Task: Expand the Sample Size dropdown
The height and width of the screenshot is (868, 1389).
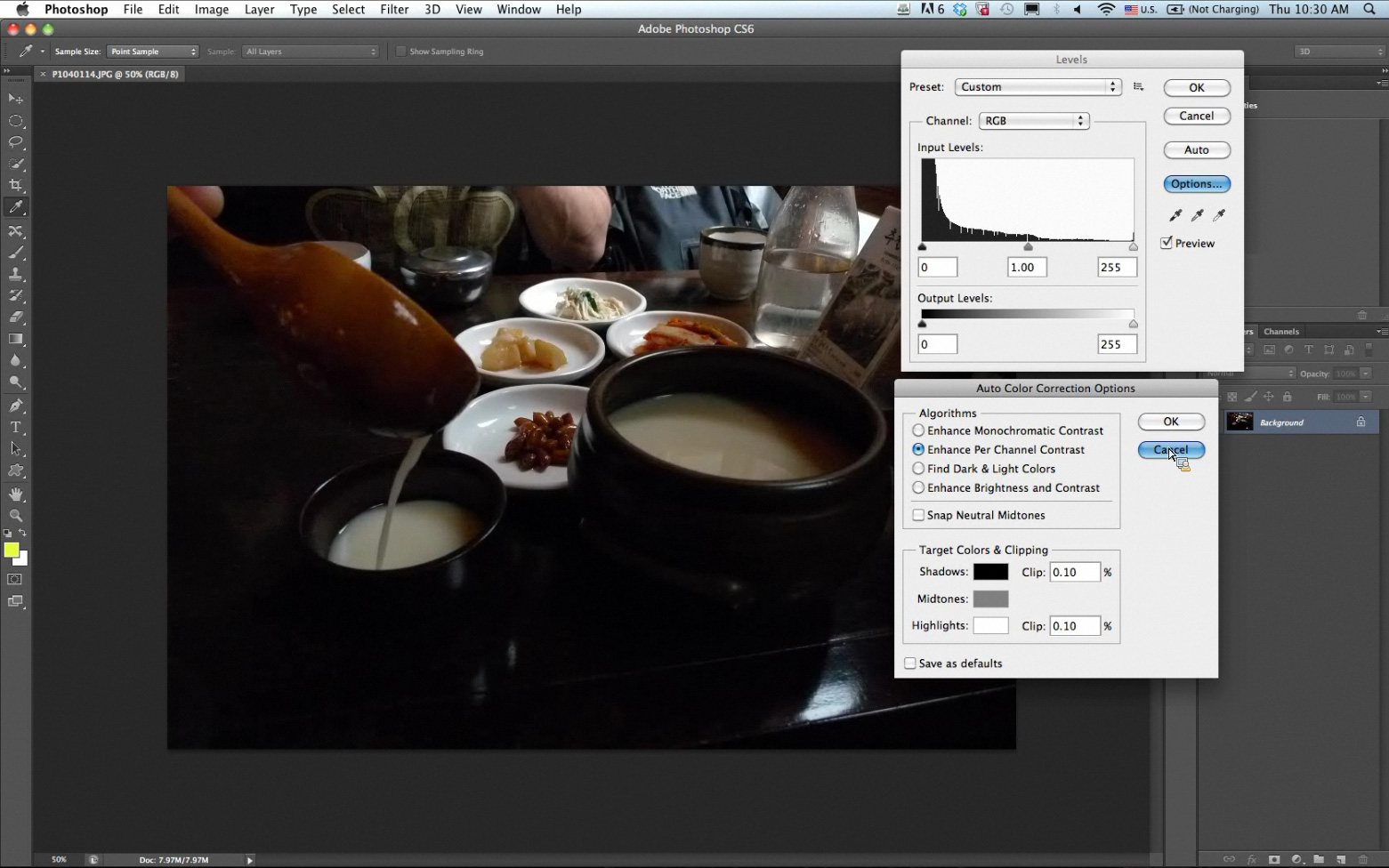Action: pos(152,52)
